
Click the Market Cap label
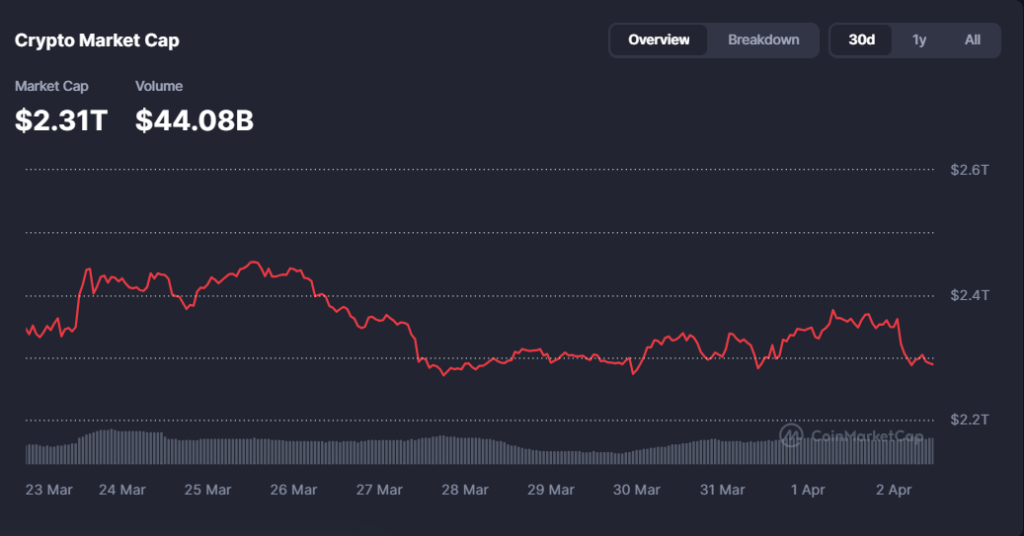tap(51, 86)
